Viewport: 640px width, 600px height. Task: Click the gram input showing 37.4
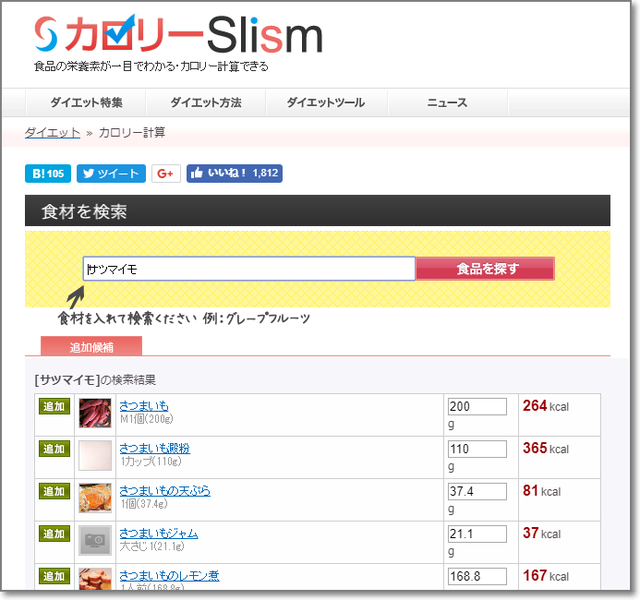coord(477,491)
